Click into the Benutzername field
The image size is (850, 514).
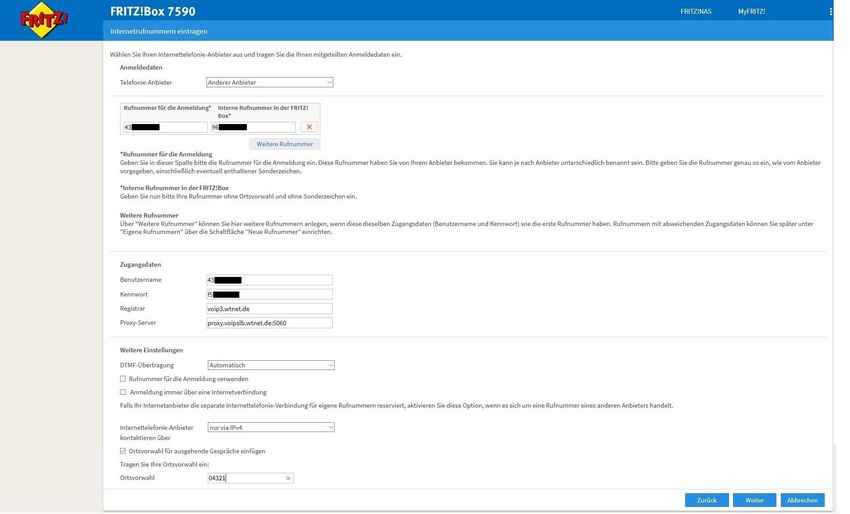(x=269, y=280)
